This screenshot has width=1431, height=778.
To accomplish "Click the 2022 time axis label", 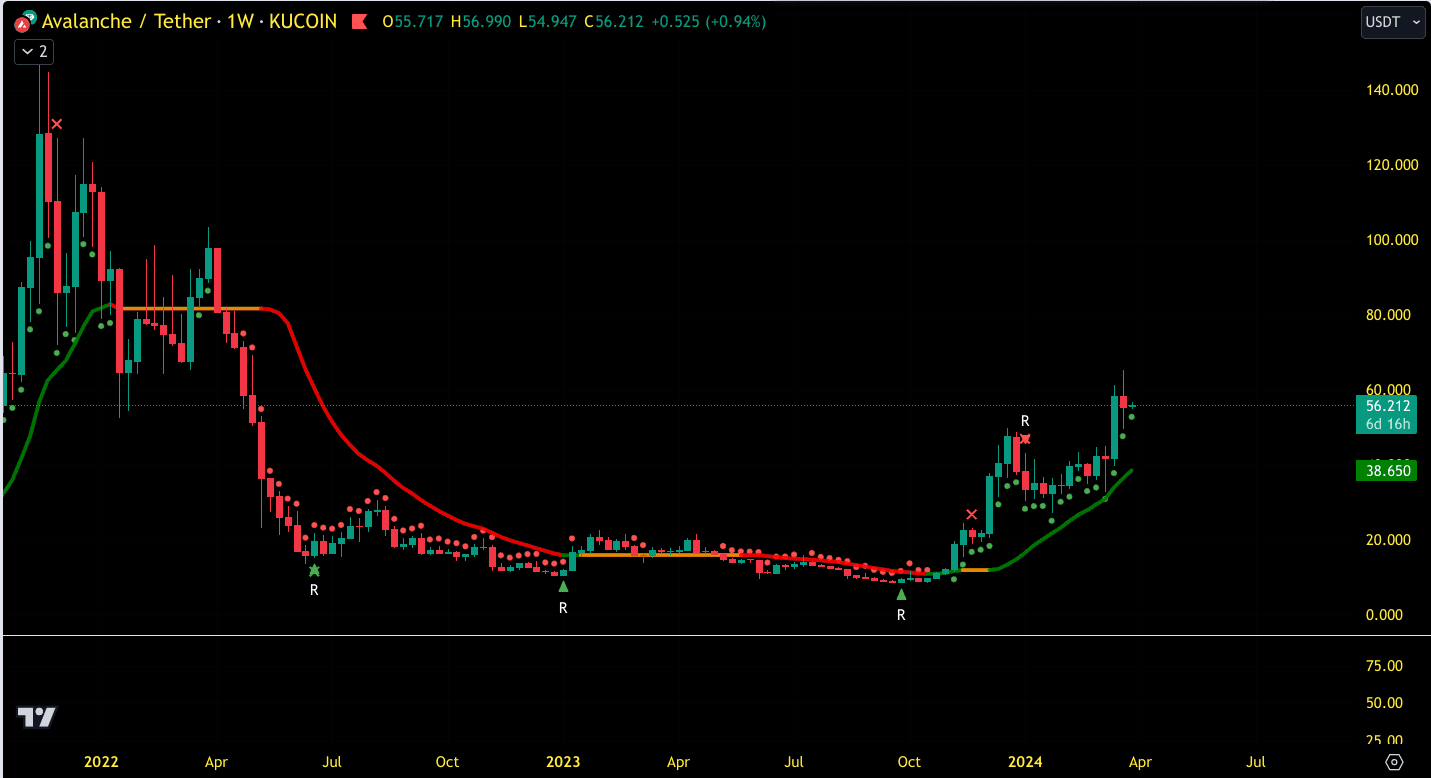I will click(102, 762).
